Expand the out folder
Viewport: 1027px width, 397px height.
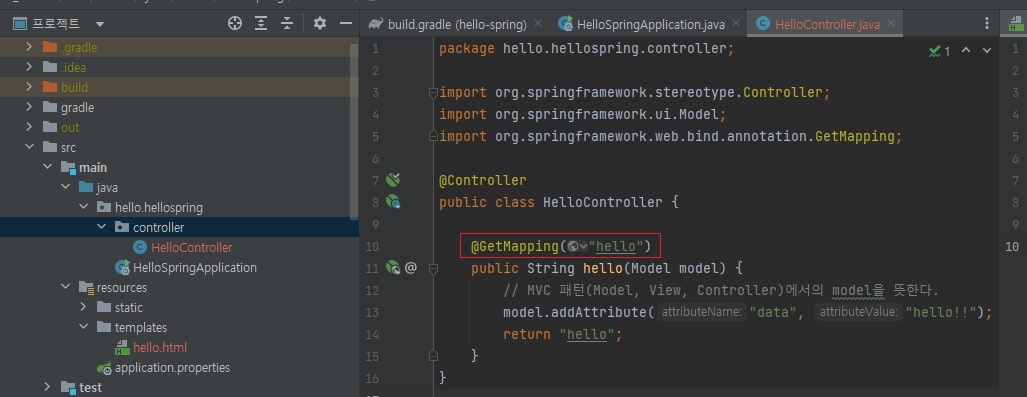(29, 127)
